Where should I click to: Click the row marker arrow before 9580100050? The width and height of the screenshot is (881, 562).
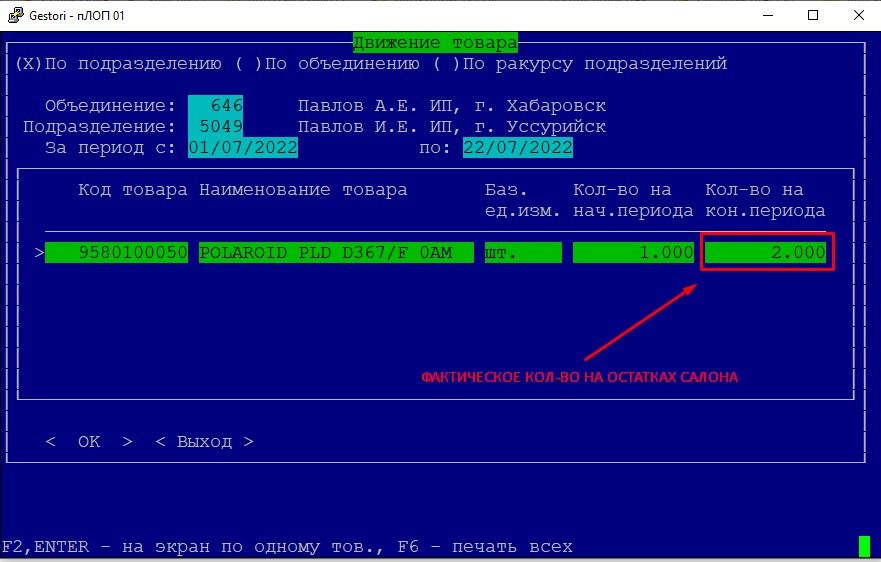tap(39, 252)
